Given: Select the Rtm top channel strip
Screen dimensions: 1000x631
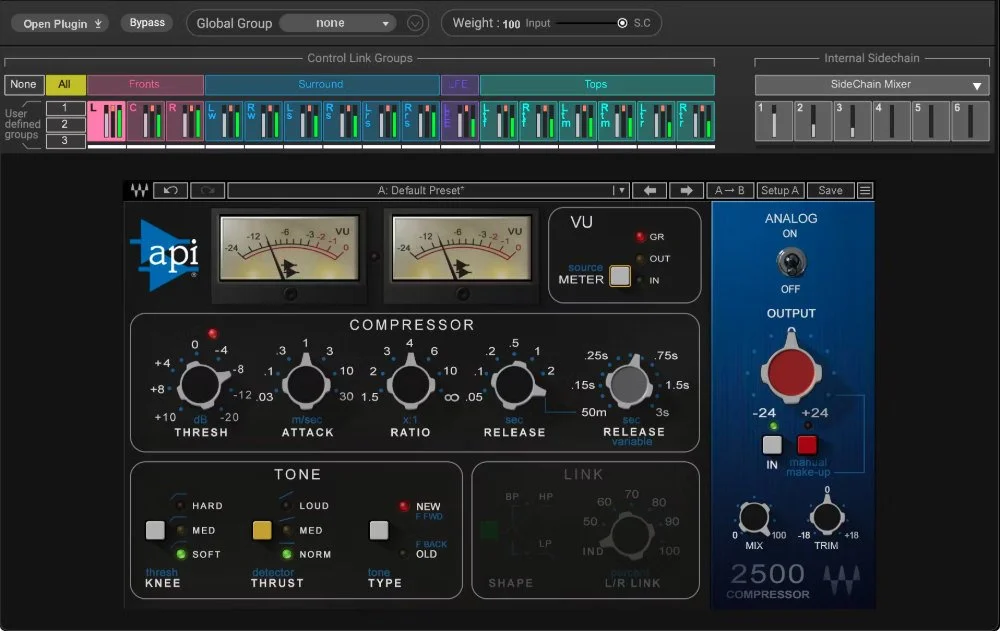Looking at the screenshot, I should pyautogui.click(x=617, y=121).
